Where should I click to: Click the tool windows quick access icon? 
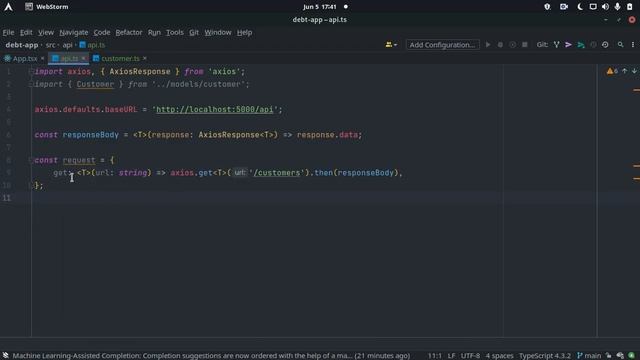tap(5, 356)
